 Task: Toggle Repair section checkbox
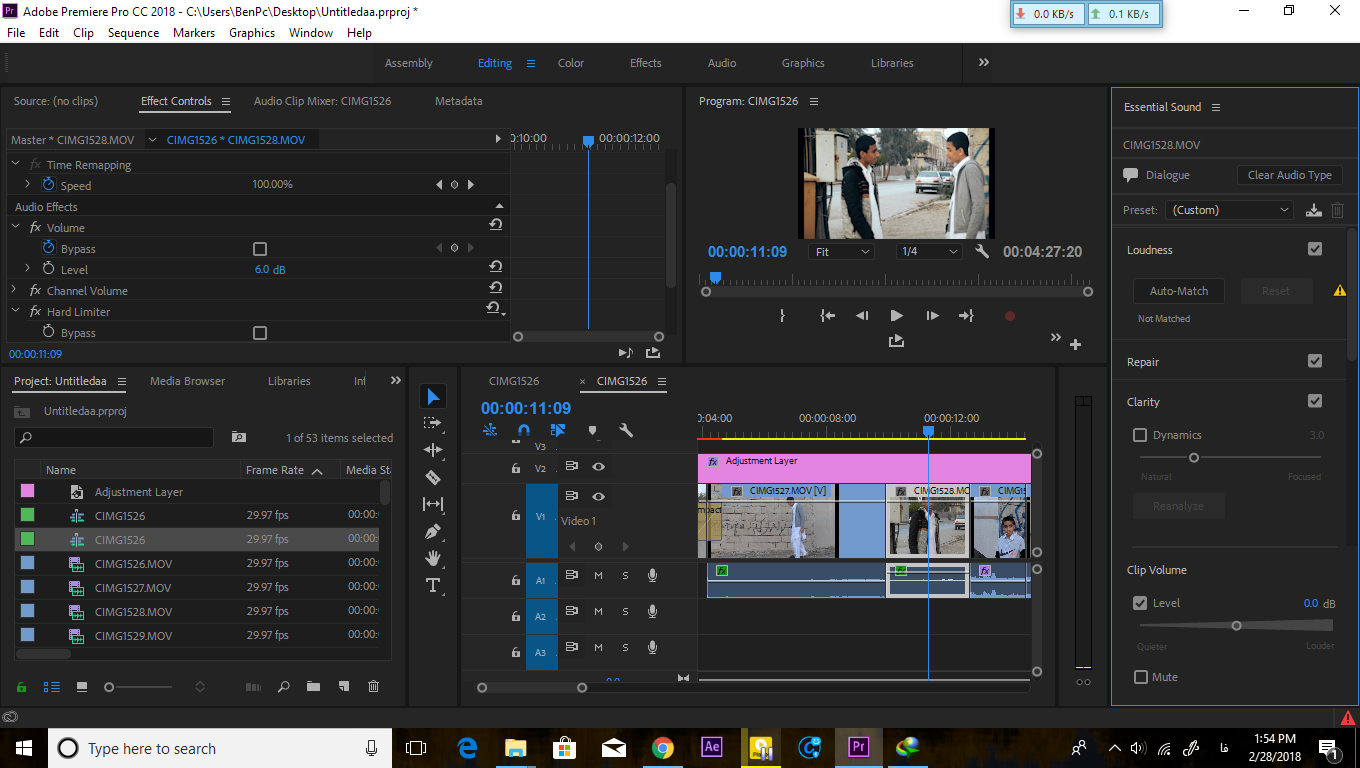click(1315, 361)
